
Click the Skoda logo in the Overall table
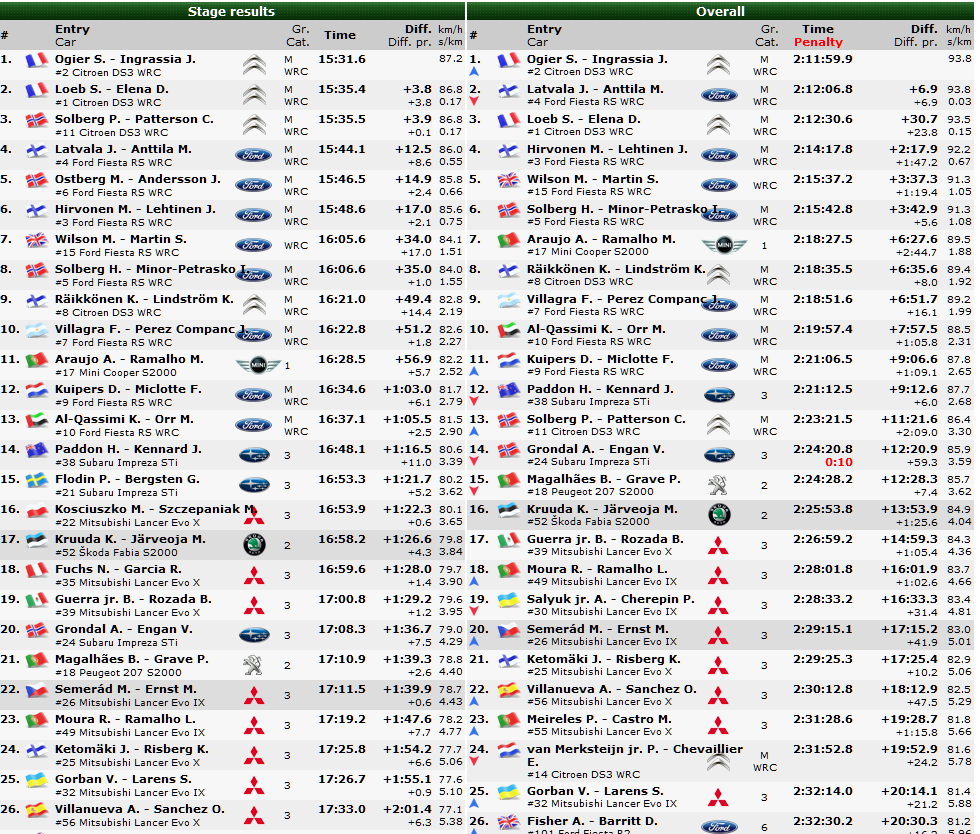pos(718,516)
